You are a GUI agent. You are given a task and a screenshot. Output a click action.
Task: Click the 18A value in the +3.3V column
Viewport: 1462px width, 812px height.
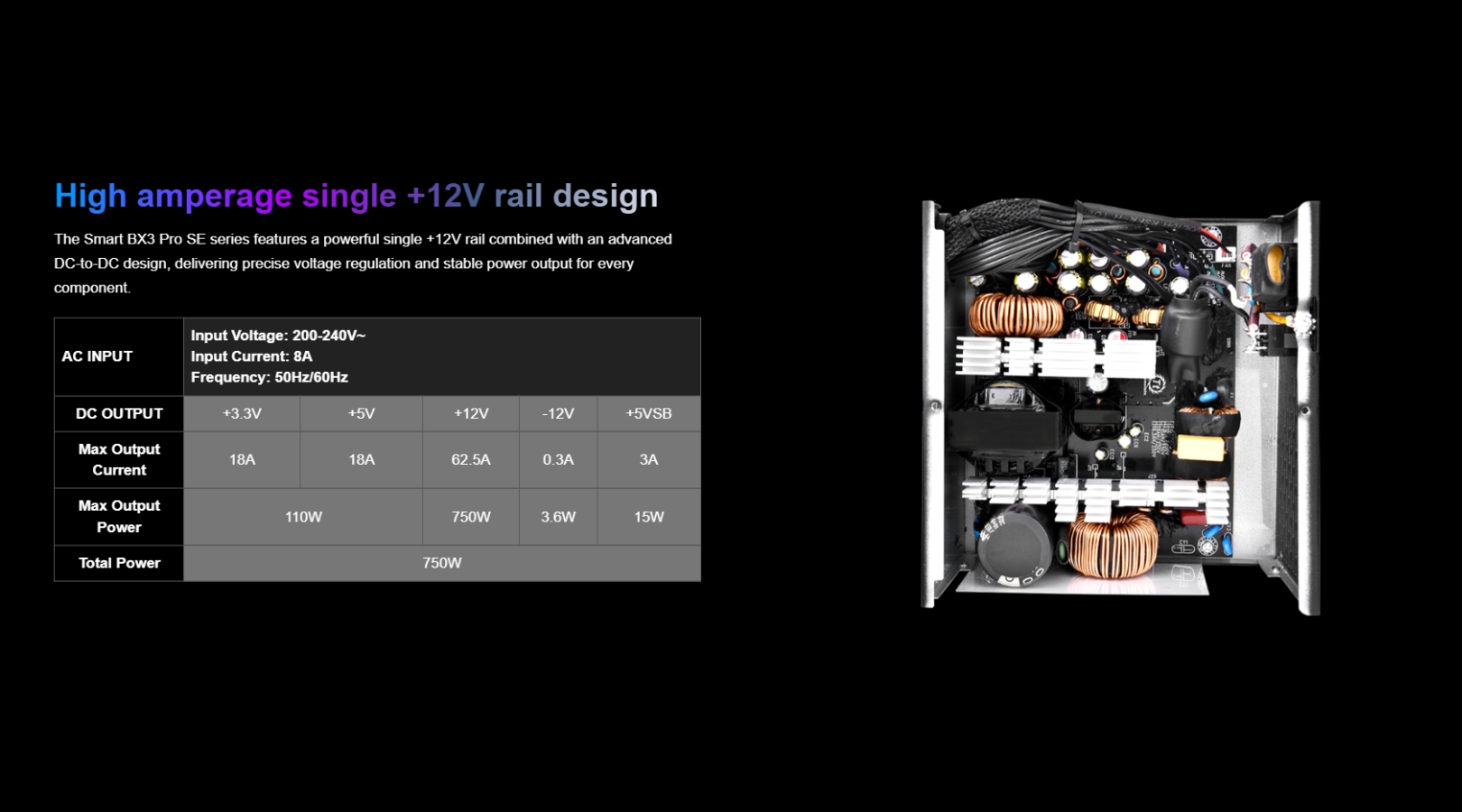(242, 460)
